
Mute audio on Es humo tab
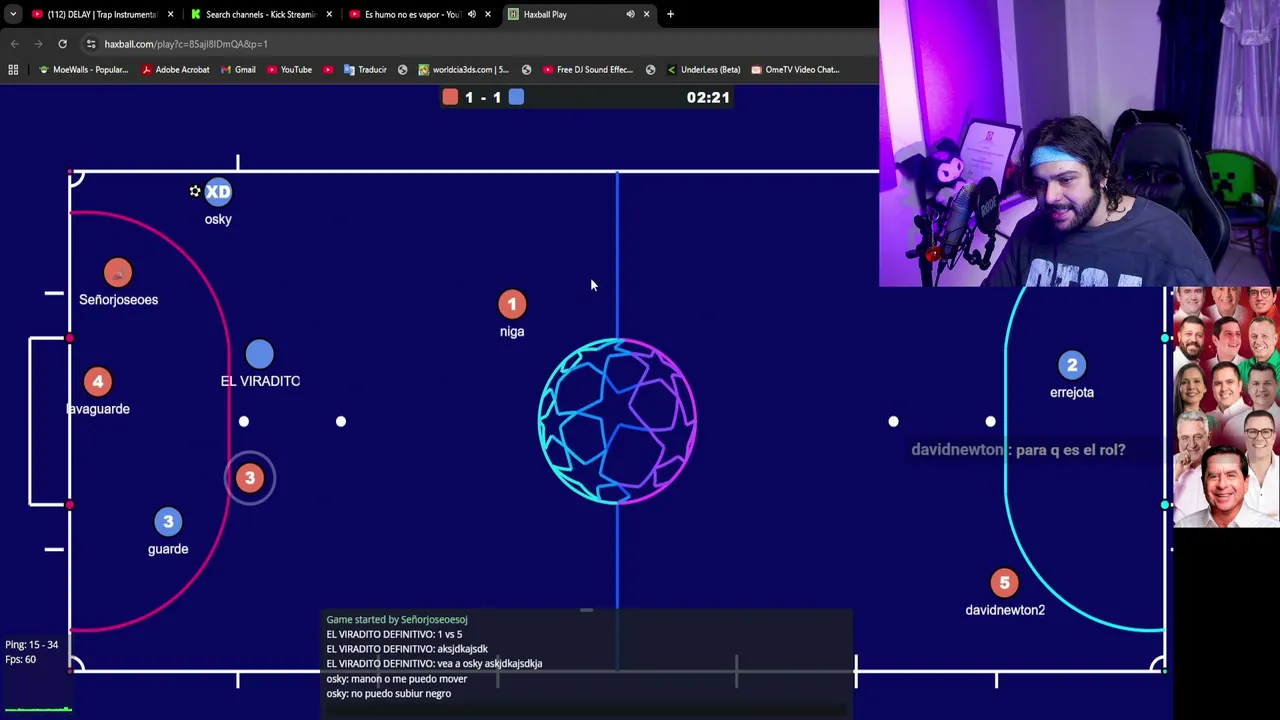(472, 14)
